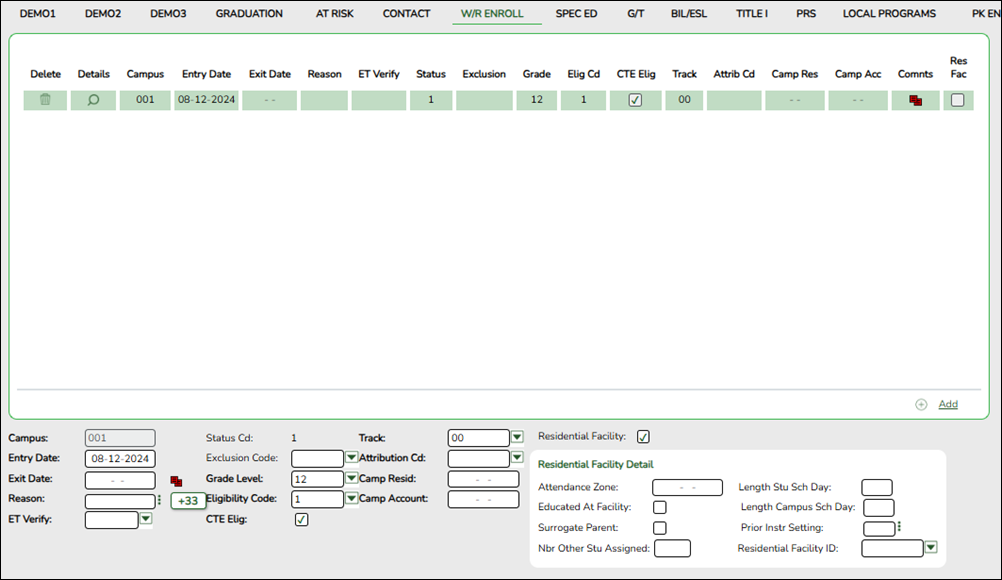Enable the Educated At Facility checkbox
This screenshot has height=580, width=1002.
point(659,507)
